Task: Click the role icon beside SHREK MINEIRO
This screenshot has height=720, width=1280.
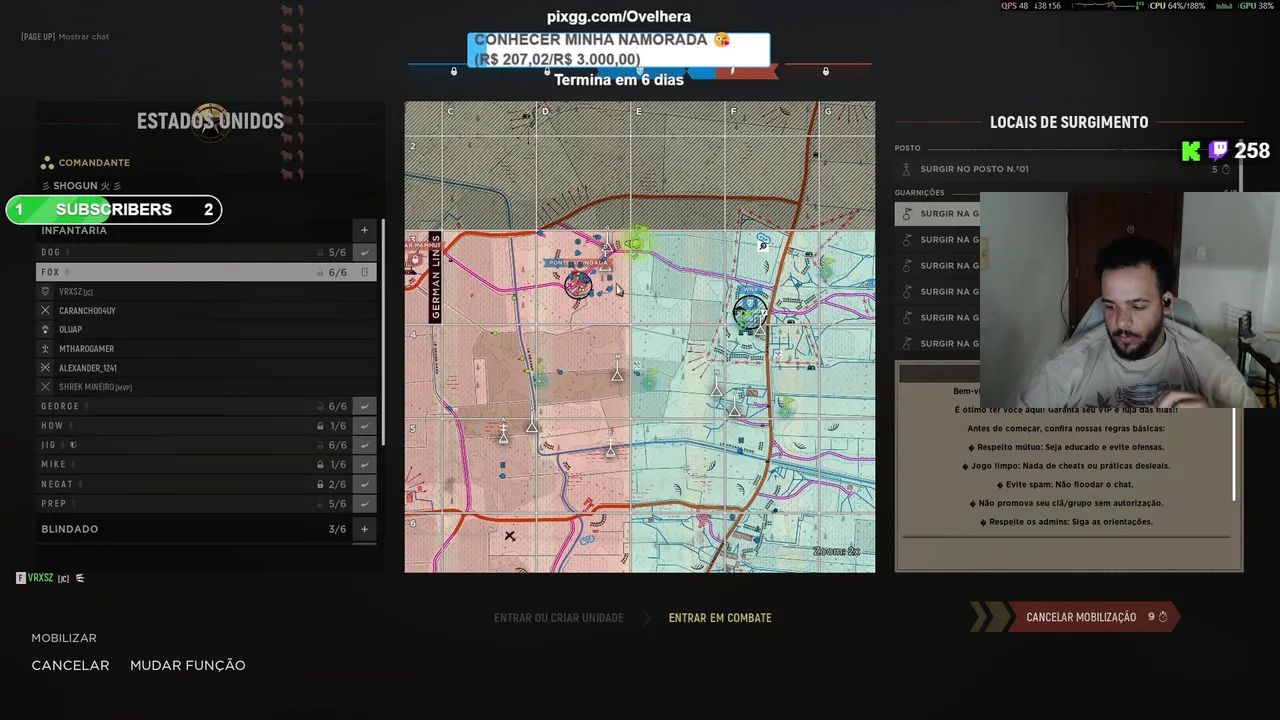Action: [45, 387]
